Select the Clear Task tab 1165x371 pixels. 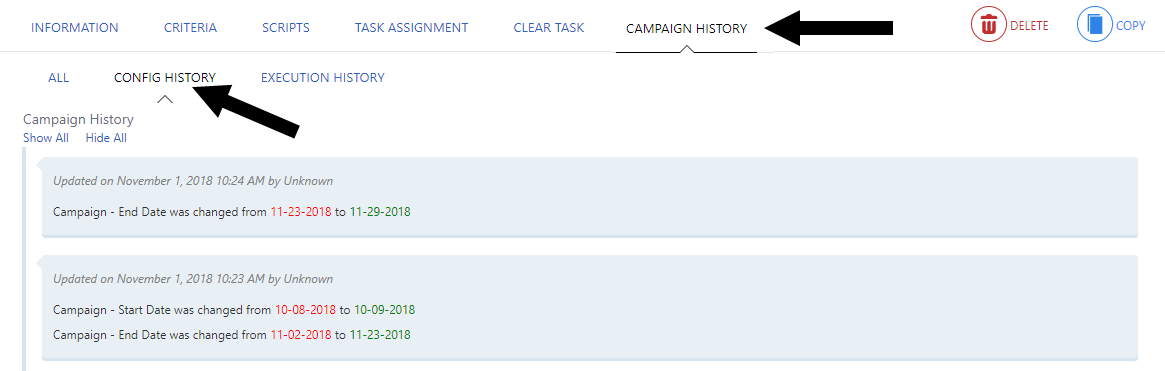coord(548,28)
